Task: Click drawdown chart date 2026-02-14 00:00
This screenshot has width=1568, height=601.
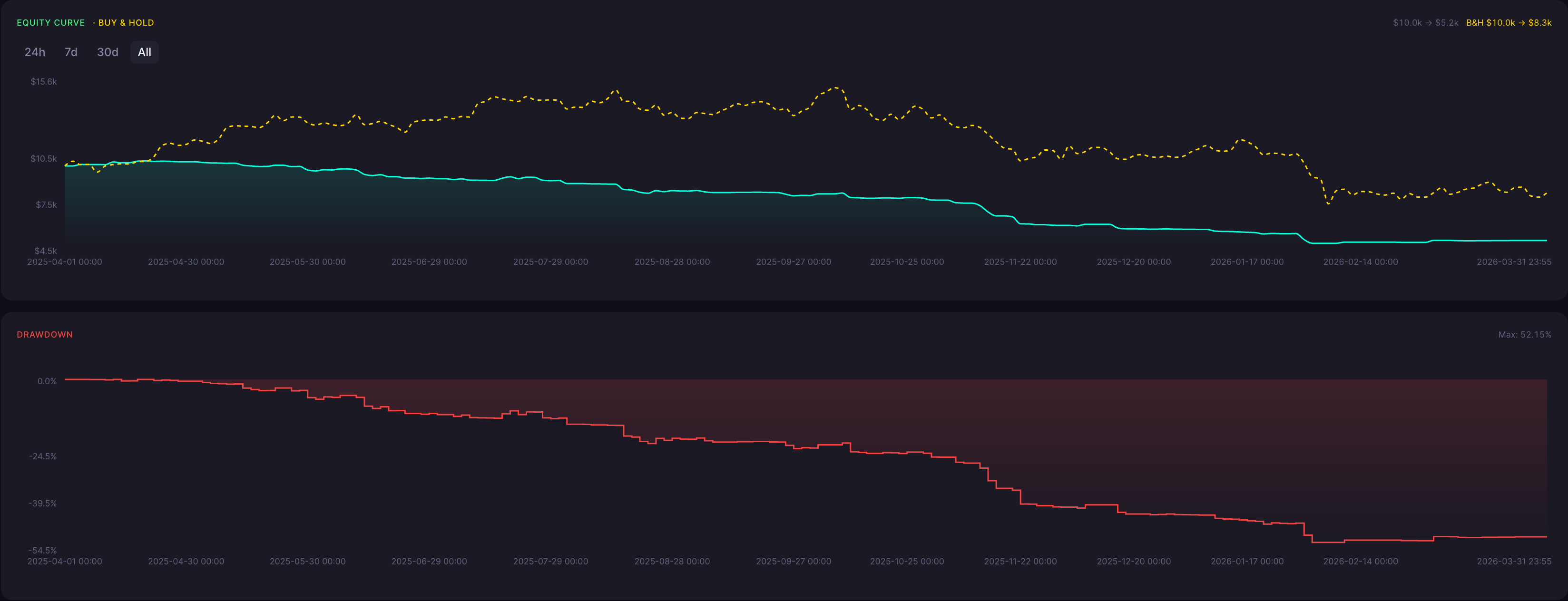Action: [1361, 562]
